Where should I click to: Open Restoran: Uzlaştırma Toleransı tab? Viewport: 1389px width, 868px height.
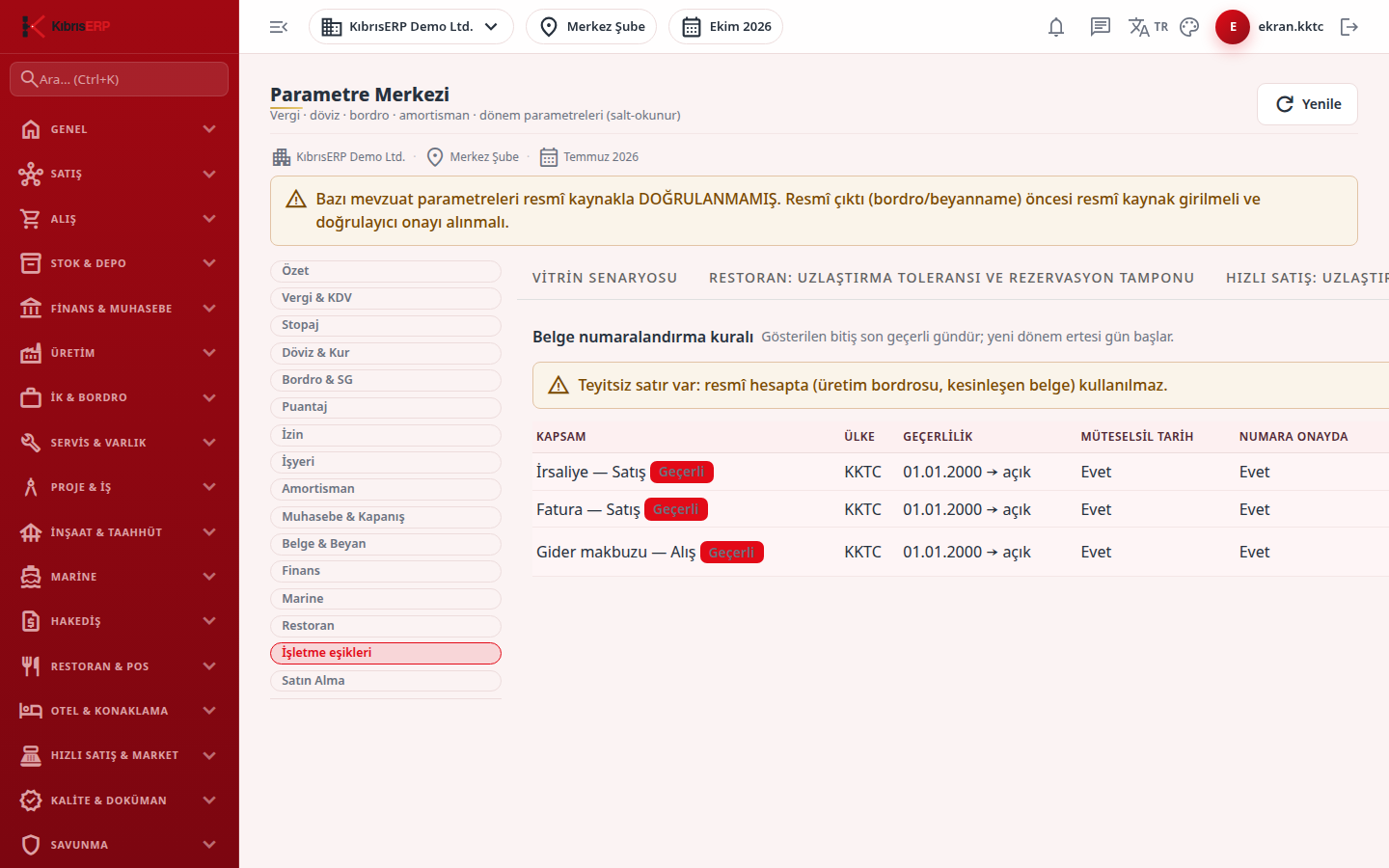[951, 278]
